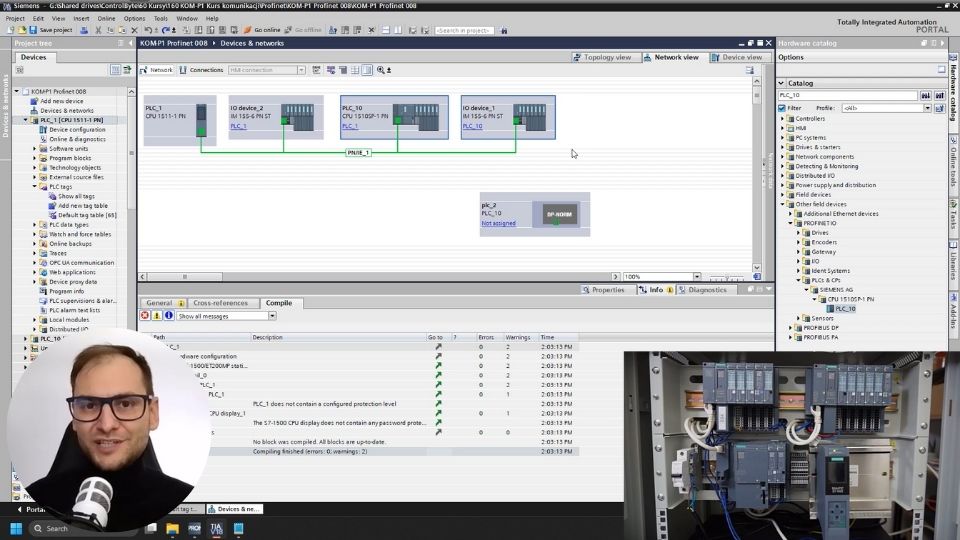Open the Profile All dropdown
Viewport: 960px width, 540px height.
click(928, 108)
